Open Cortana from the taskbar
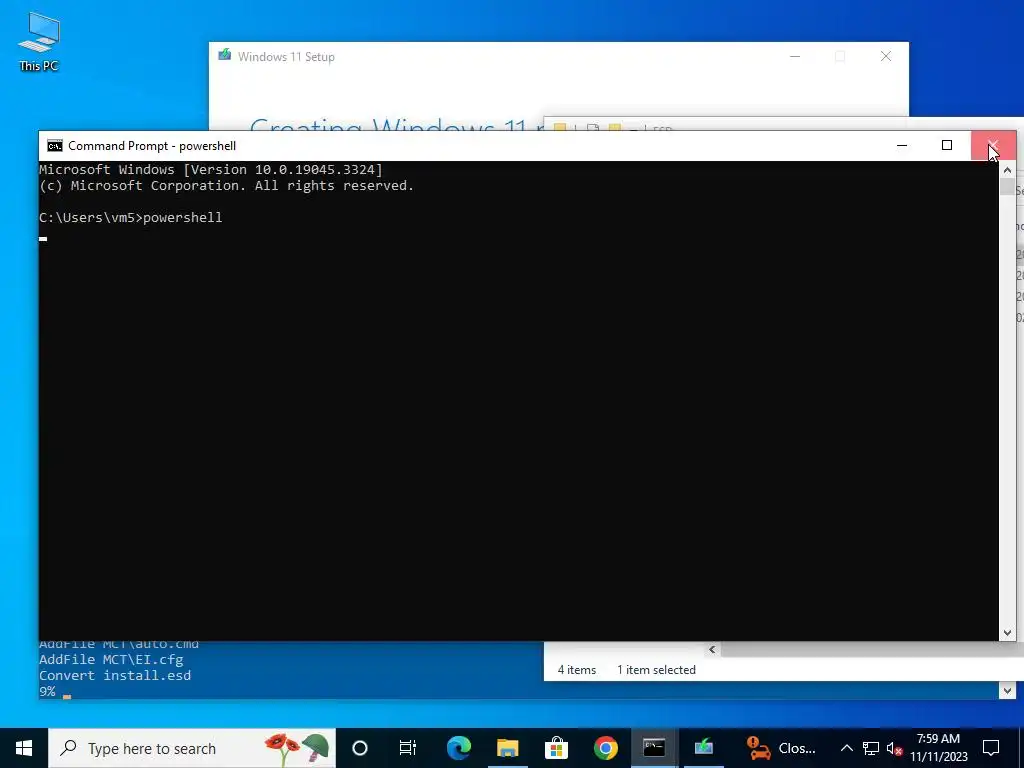This screenshot has width=1024, height=768. [360, 748]
